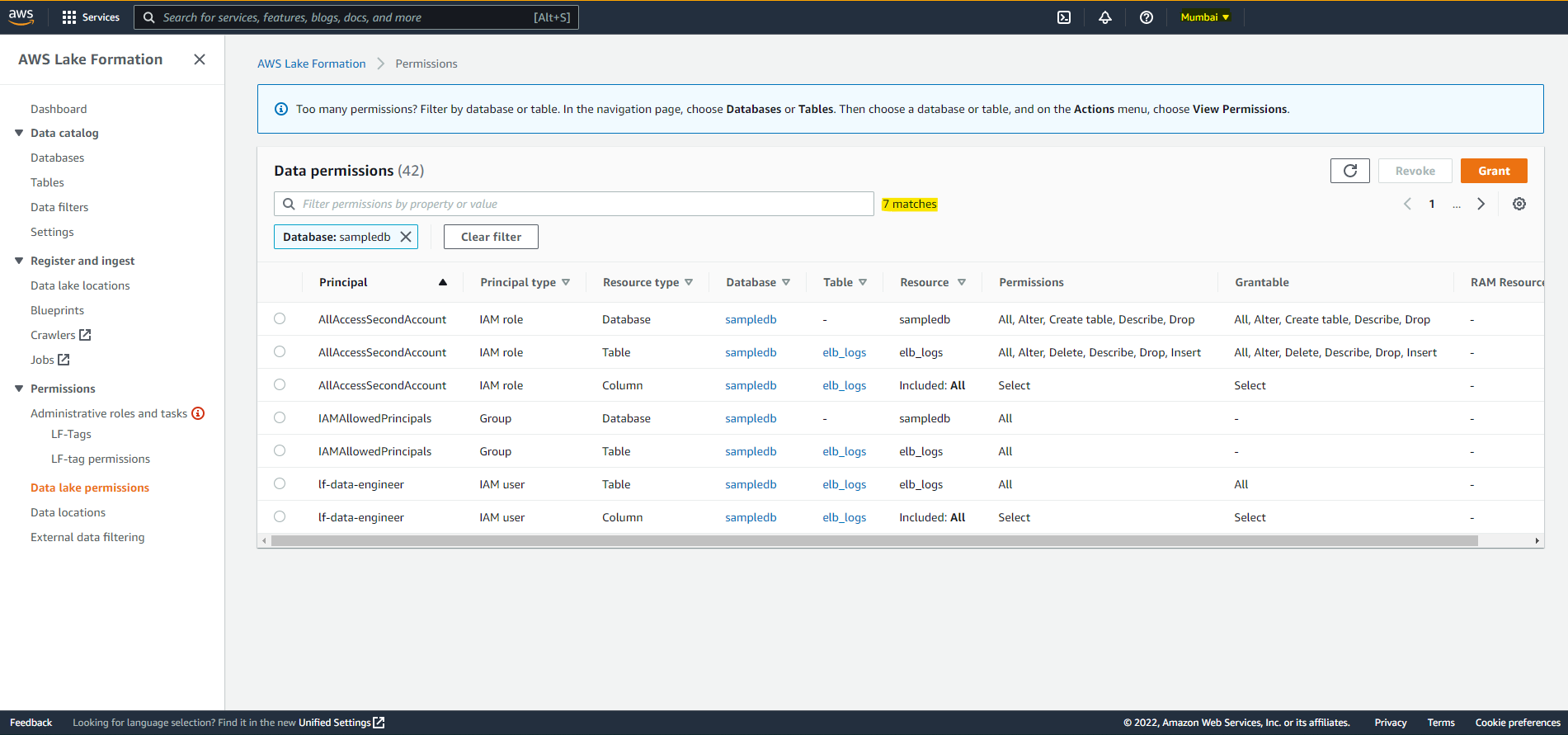Open sampledb link in lf-data-engineer Column row
Viewport: 1568px width, 735px height.
coord(751,517)
